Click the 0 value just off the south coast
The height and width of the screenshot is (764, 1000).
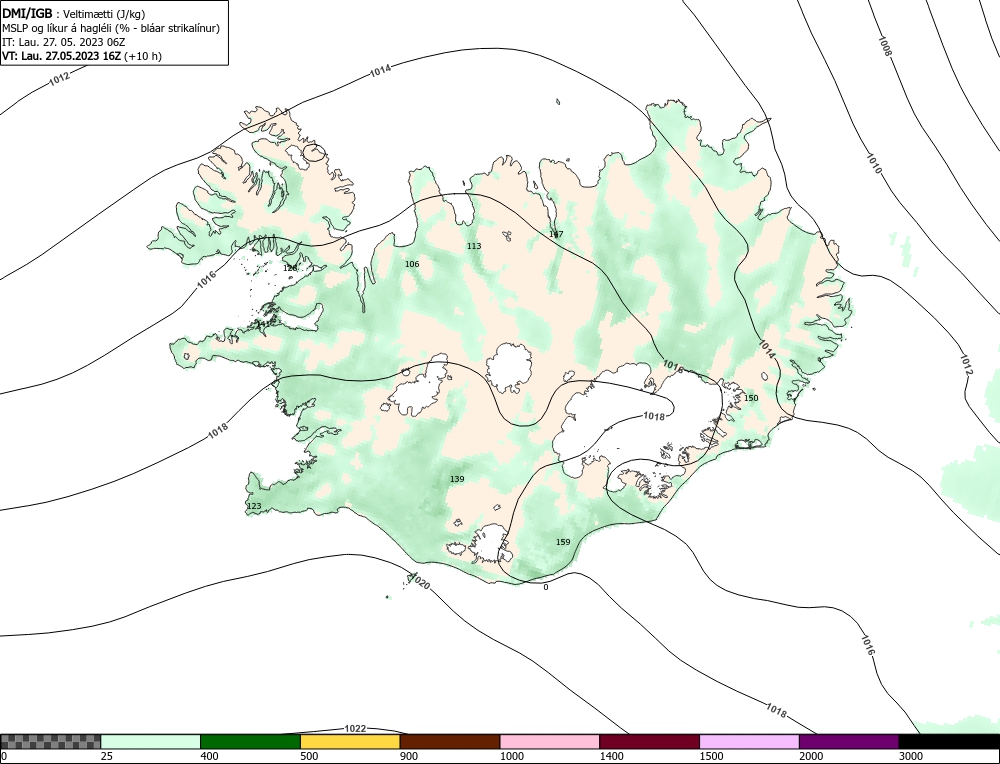(545, 587)
